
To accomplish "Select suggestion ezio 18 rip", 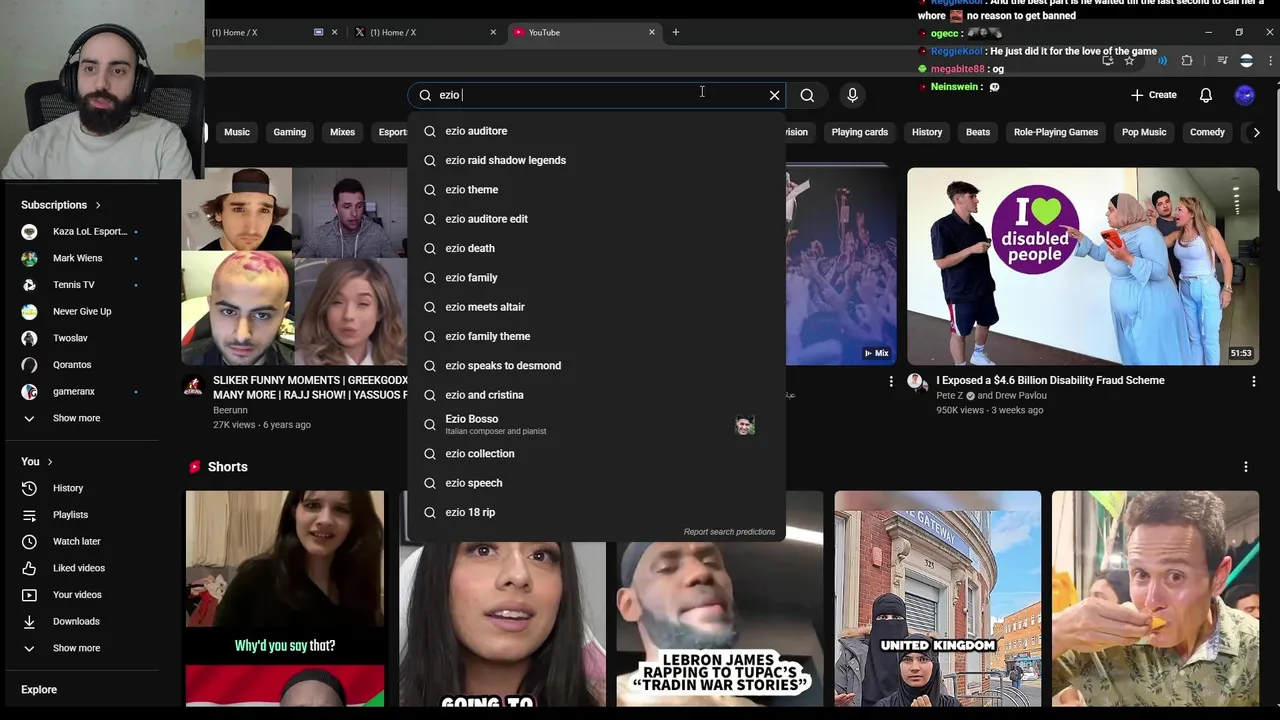I will pos(596,512).
